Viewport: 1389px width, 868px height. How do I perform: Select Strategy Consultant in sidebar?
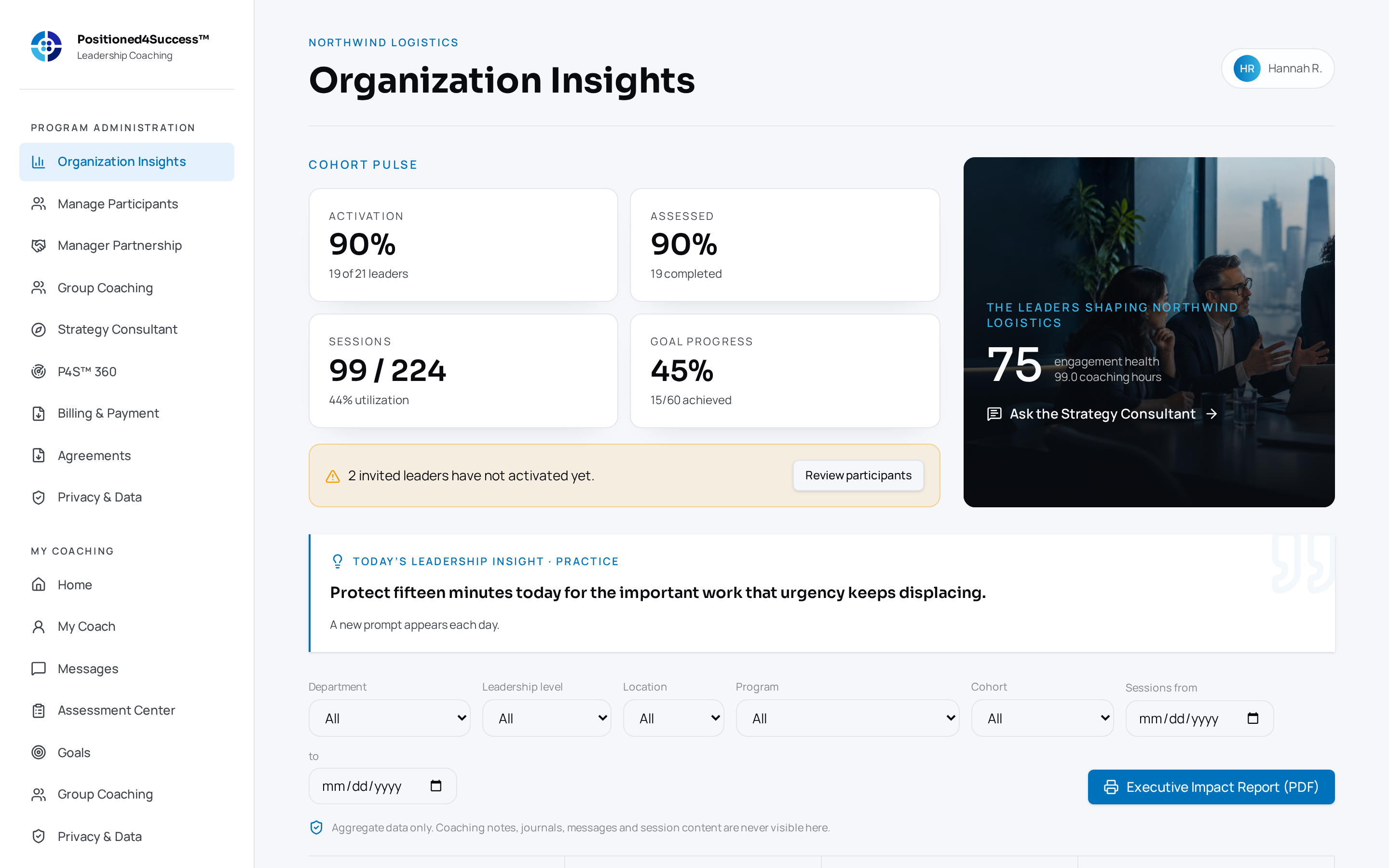126,329
